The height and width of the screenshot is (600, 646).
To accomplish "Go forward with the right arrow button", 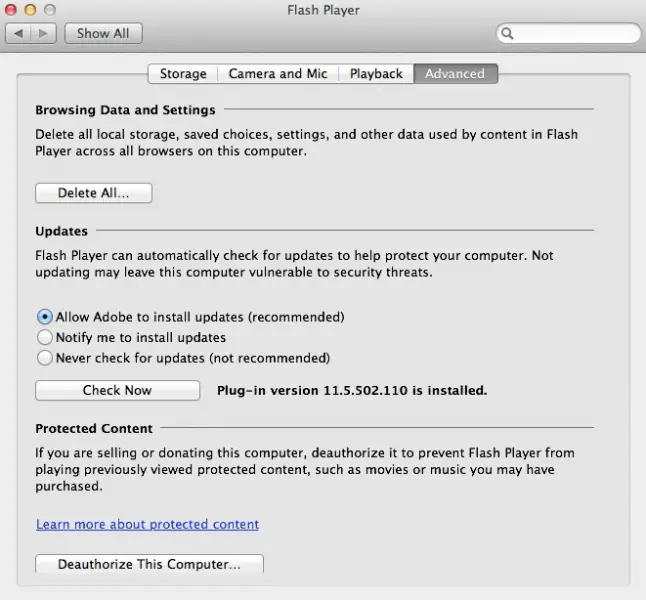I will pos(43,33).
